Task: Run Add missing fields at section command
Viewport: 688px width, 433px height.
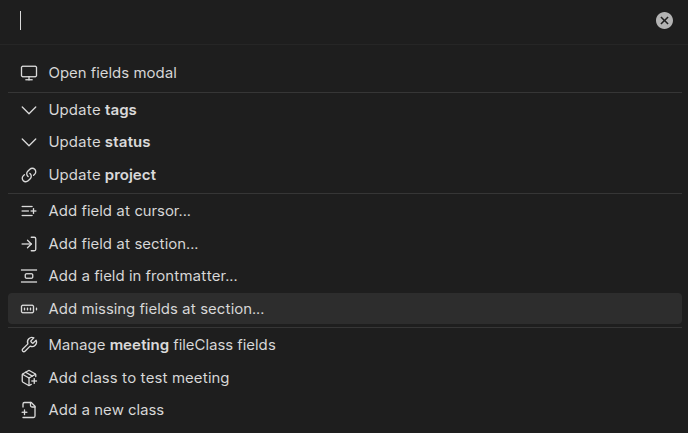Action: [x=156, y=309]
